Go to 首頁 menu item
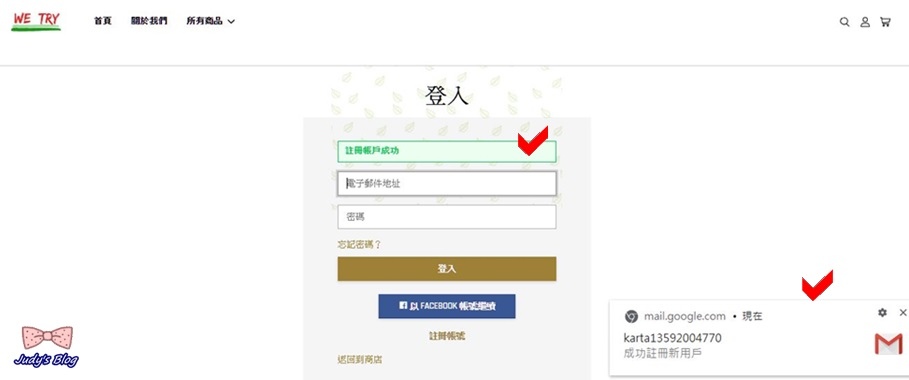Viewport: 909px width, 380px height. coord(103,21)
